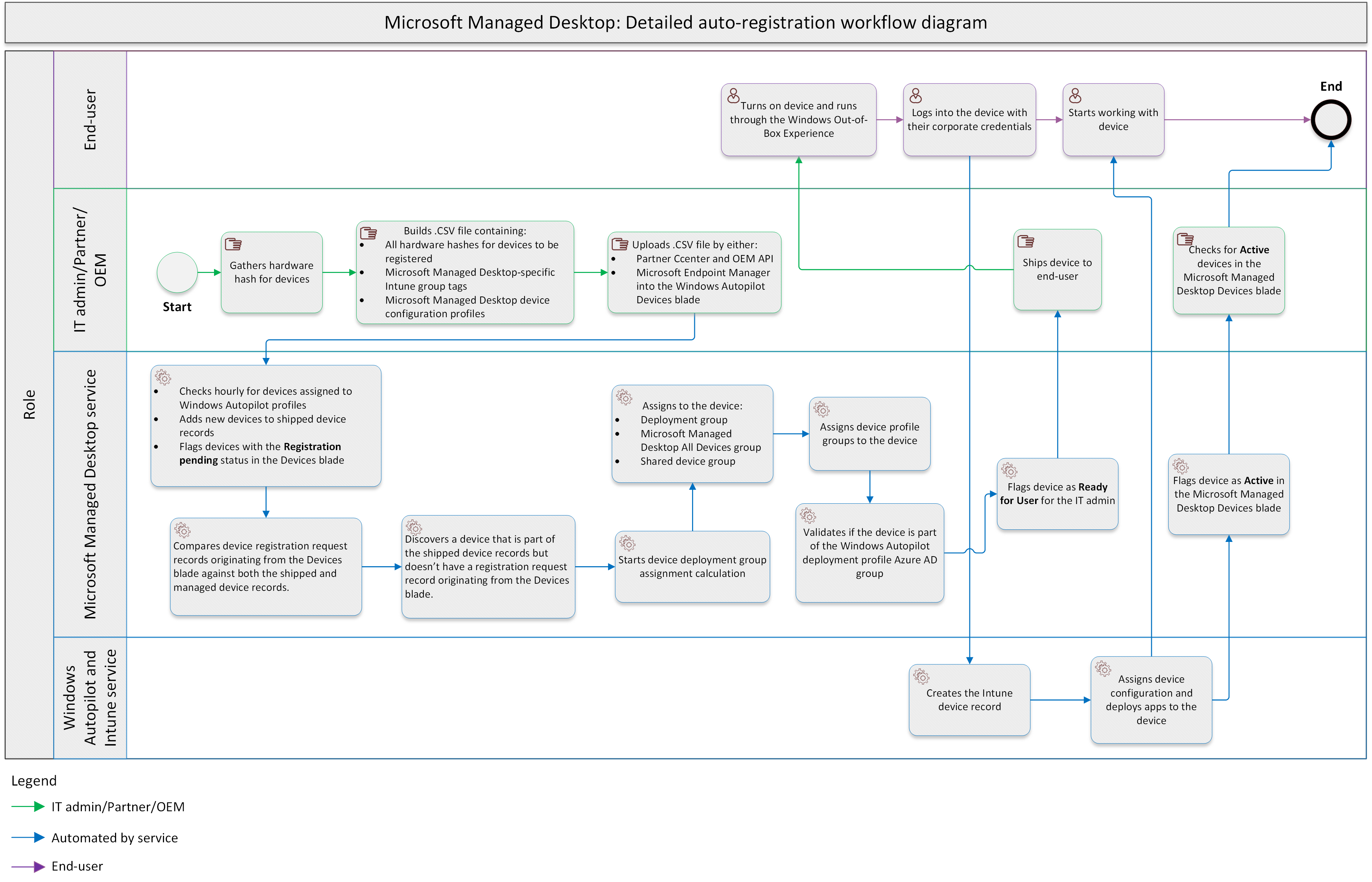Click gear icon in Creates Intune device record
The width and height of the screenshot is (1372, 882).
921,676
